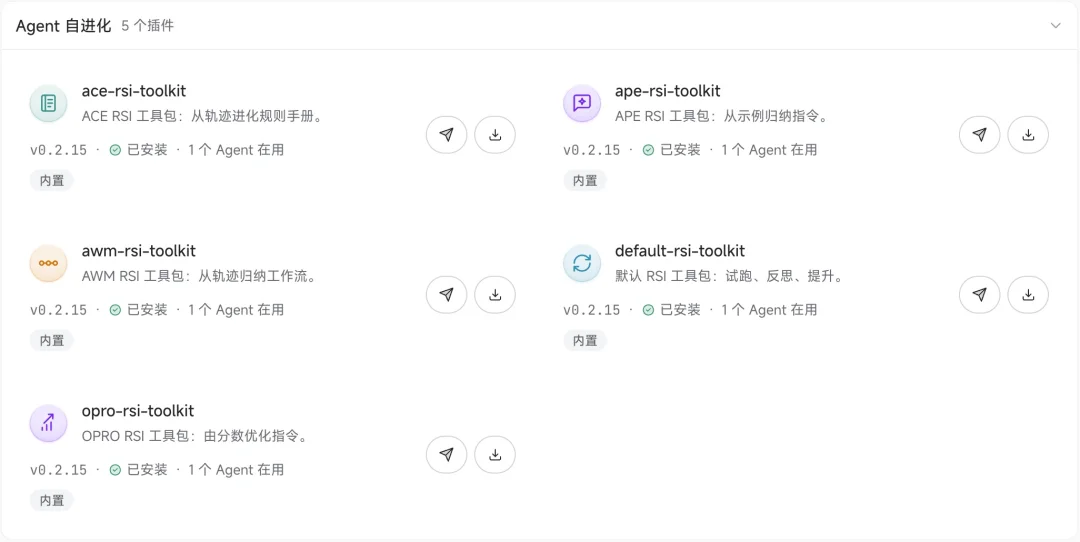This screenshot has width=1080, height=542.
Task: Click 1 个 Agent 在用 for ape-rsi-toolkit
Action: [x=769, y=150]
